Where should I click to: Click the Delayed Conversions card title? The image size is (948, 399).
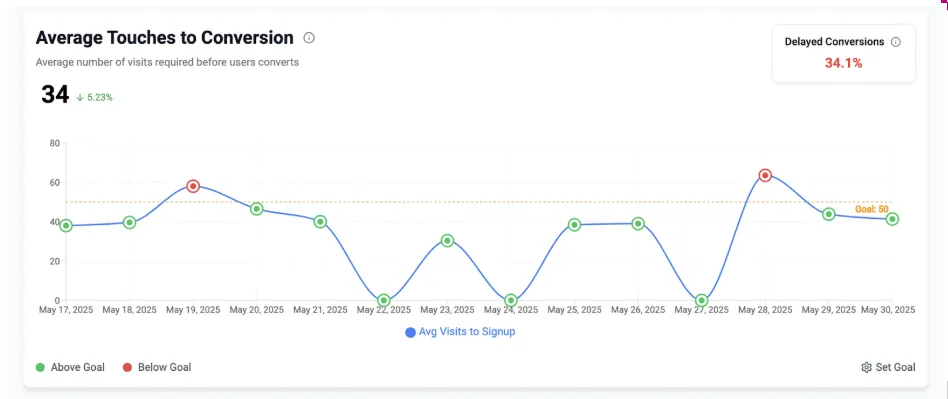tap(834, 42)
